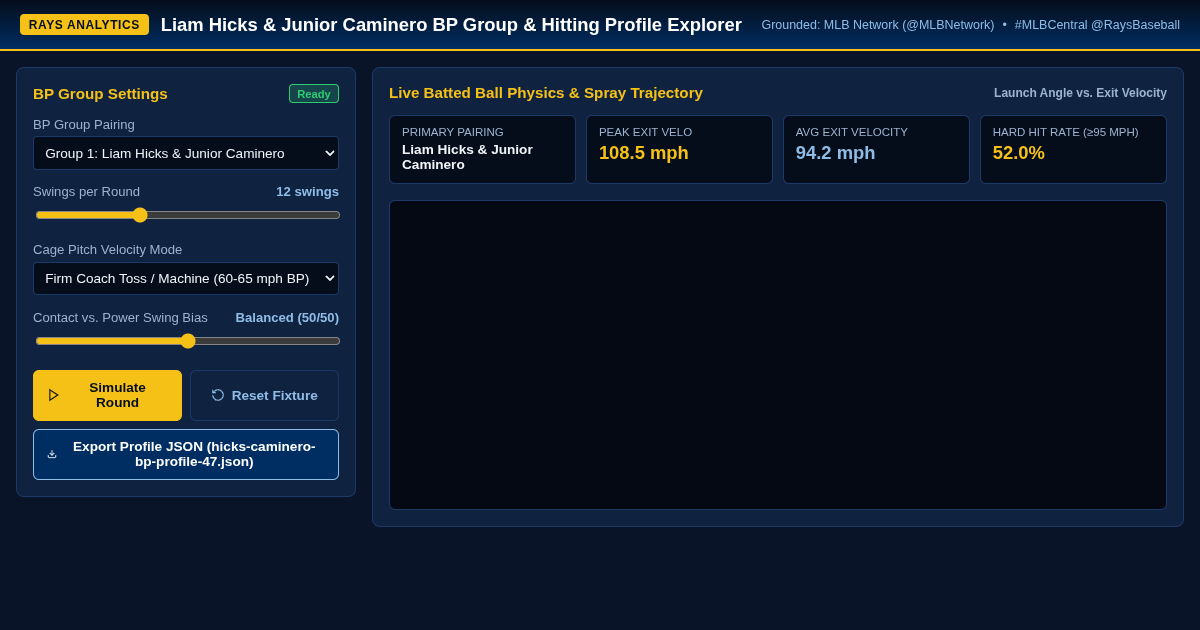The width and height of the screenshot is (1200, 630).
Task: Click the Simulate Round button label
Action: coord(117,395)
